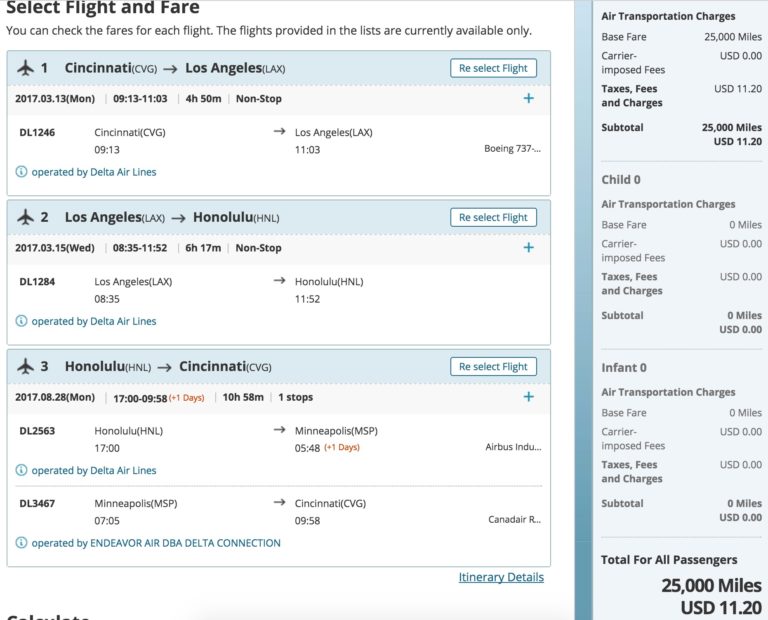Choose Re select Flight for Honolulu to Cincinnati
This screenshot has width=768, height=620.
point(493,367)
